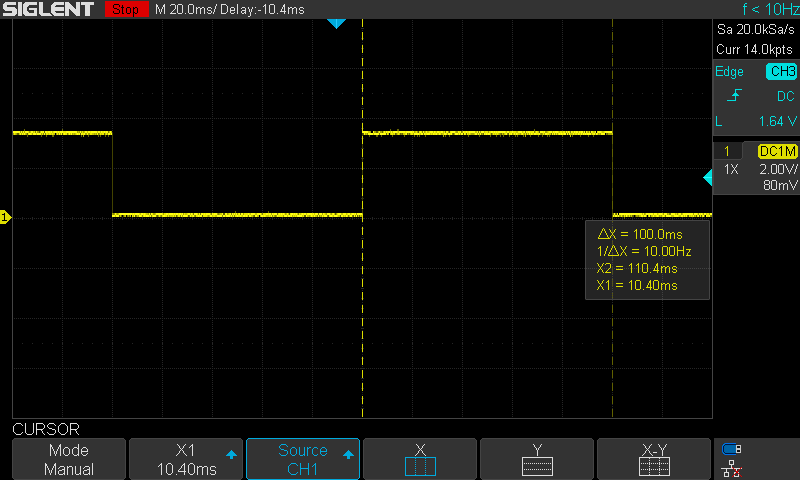Screen dimensions: 800x480
Task: Click the CURSOR menu title
Action: click(46, 430)
